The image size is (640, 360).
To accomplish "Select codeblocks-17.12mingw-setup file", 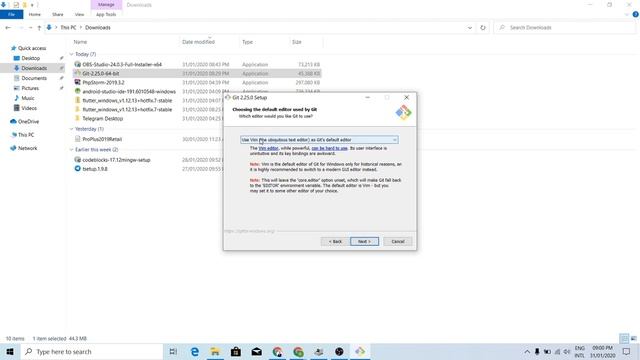I will 116,160.
